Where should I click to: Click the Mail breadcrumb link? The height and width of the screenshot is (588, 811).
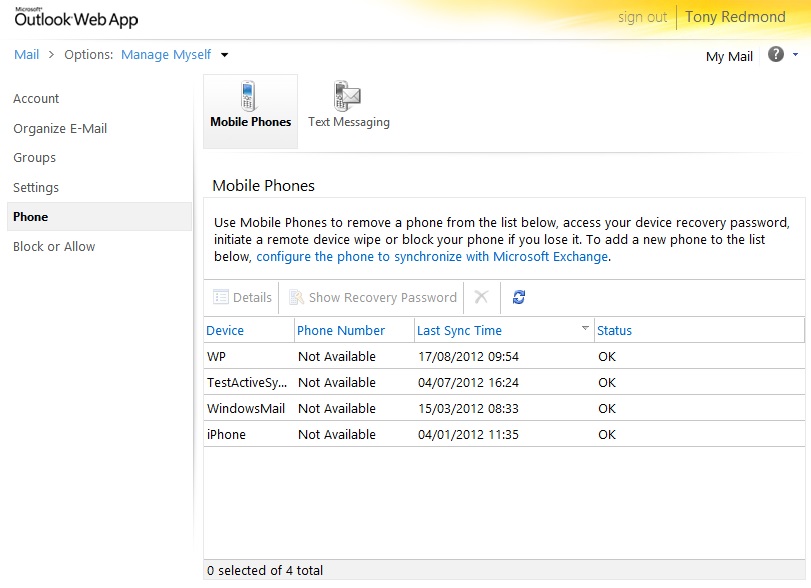click(x=26, y=55)
